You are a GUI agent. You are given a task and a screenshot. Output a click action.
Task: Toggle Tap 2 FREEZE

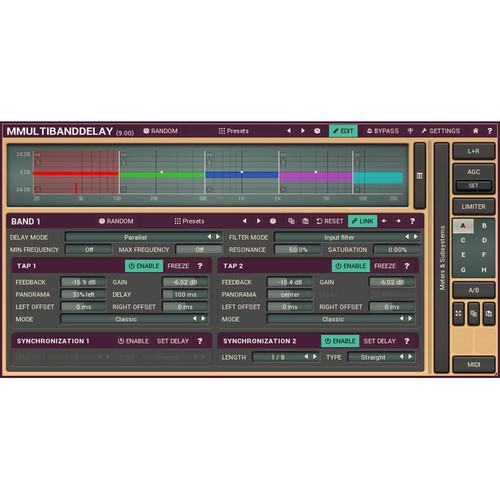click(x=385, y=266)
